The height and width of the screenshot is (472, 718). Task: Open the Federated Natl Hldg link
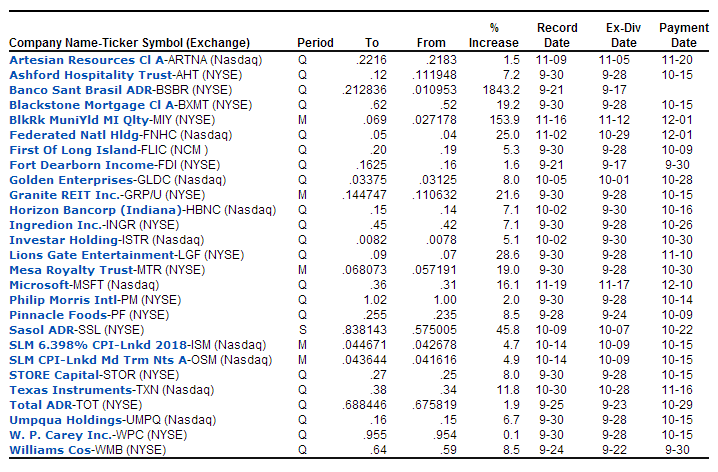point(74,135)
